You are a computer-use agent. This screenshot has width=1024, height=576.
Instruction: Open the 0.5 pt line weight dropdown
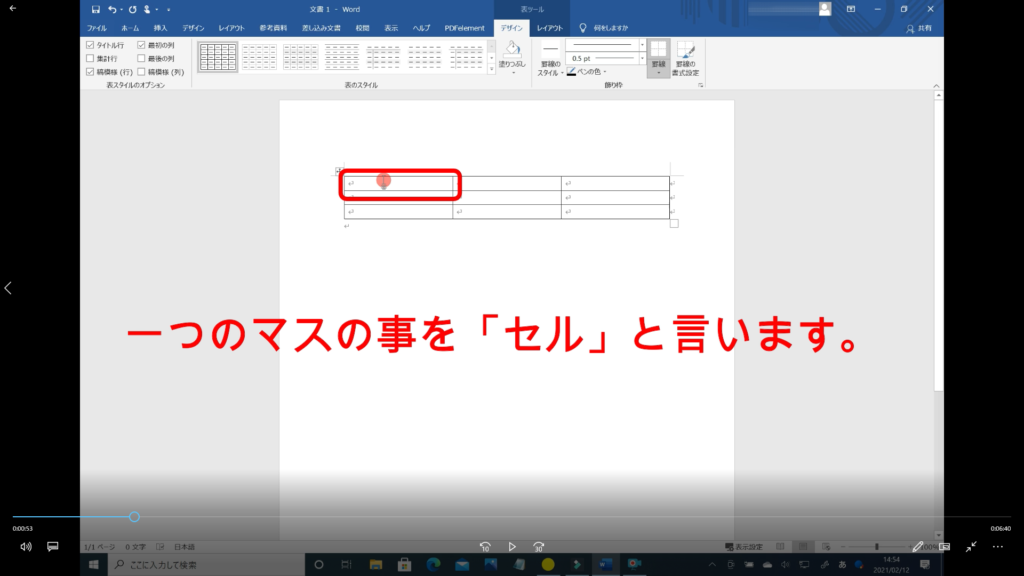click(x=640, y=58)
